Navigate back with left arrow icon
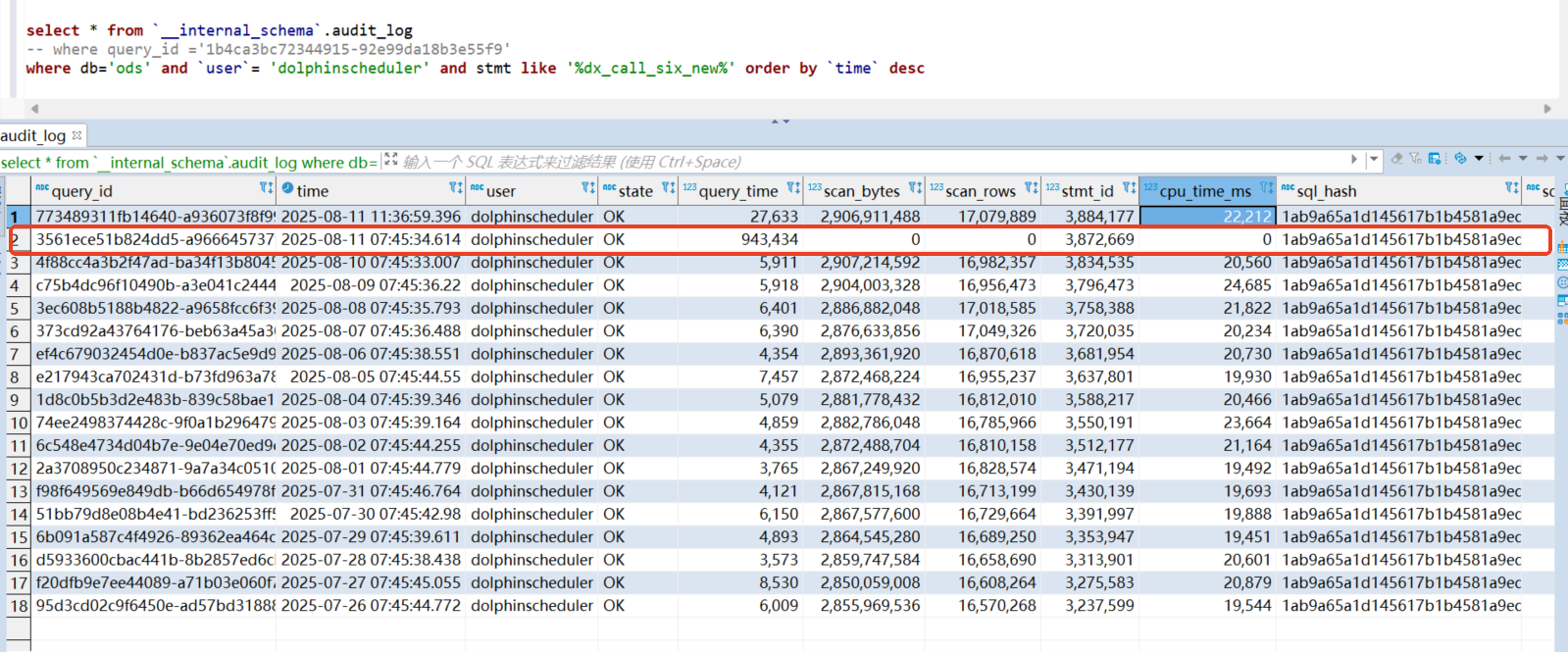1568x652 pixels. pos(1504,159)
